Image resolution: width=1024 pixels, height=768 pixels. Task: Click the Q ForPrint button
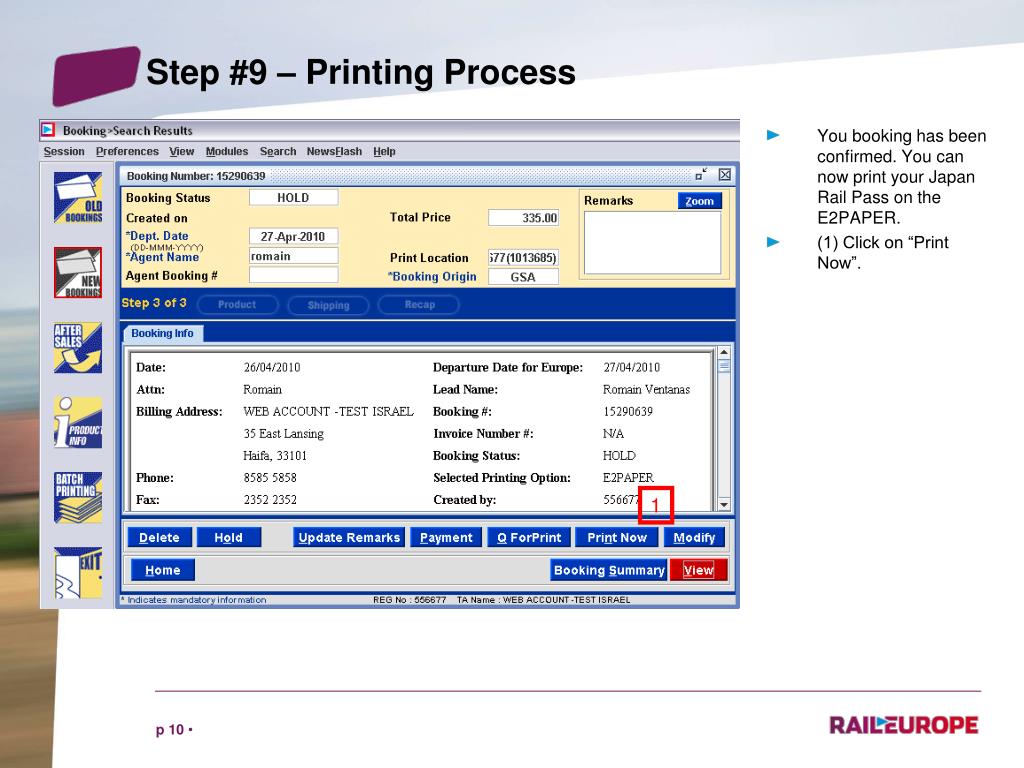(x=529, y=537)
